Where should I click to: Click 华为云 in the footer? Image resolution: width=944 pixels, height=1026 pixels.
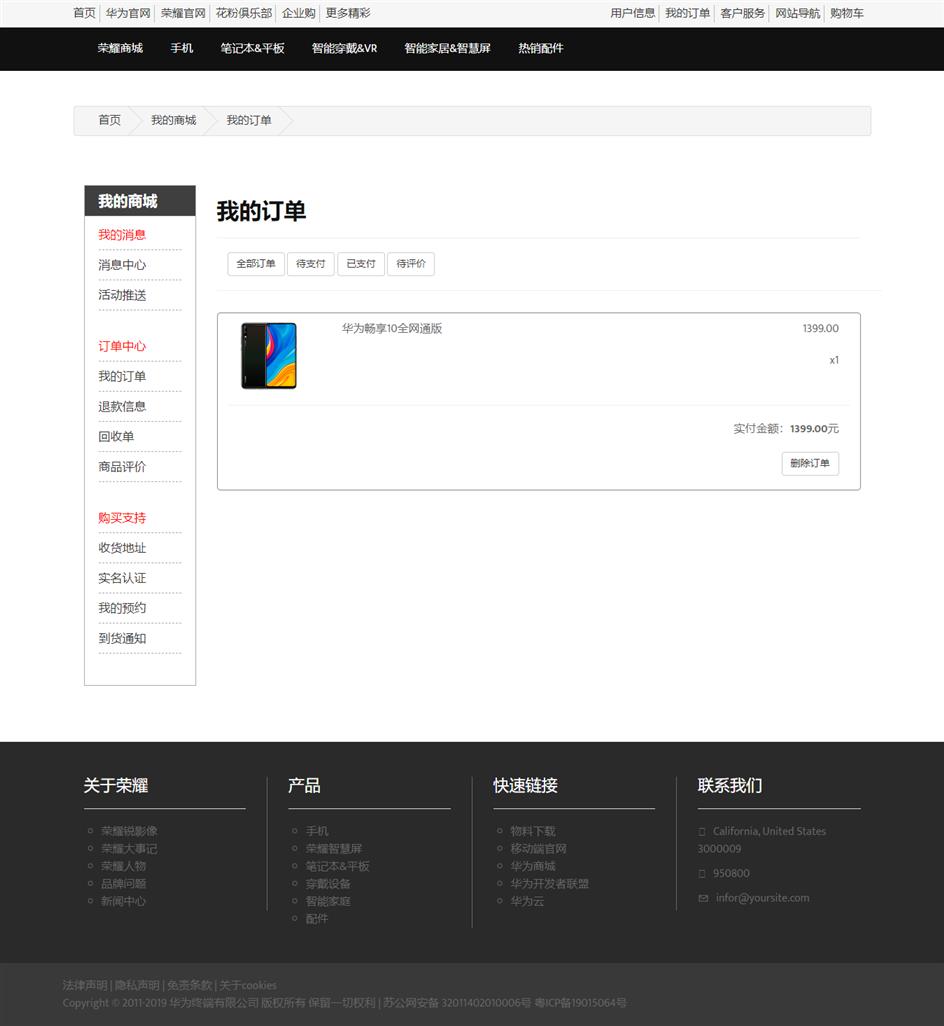pyautogui.click(x=528, y=901)
